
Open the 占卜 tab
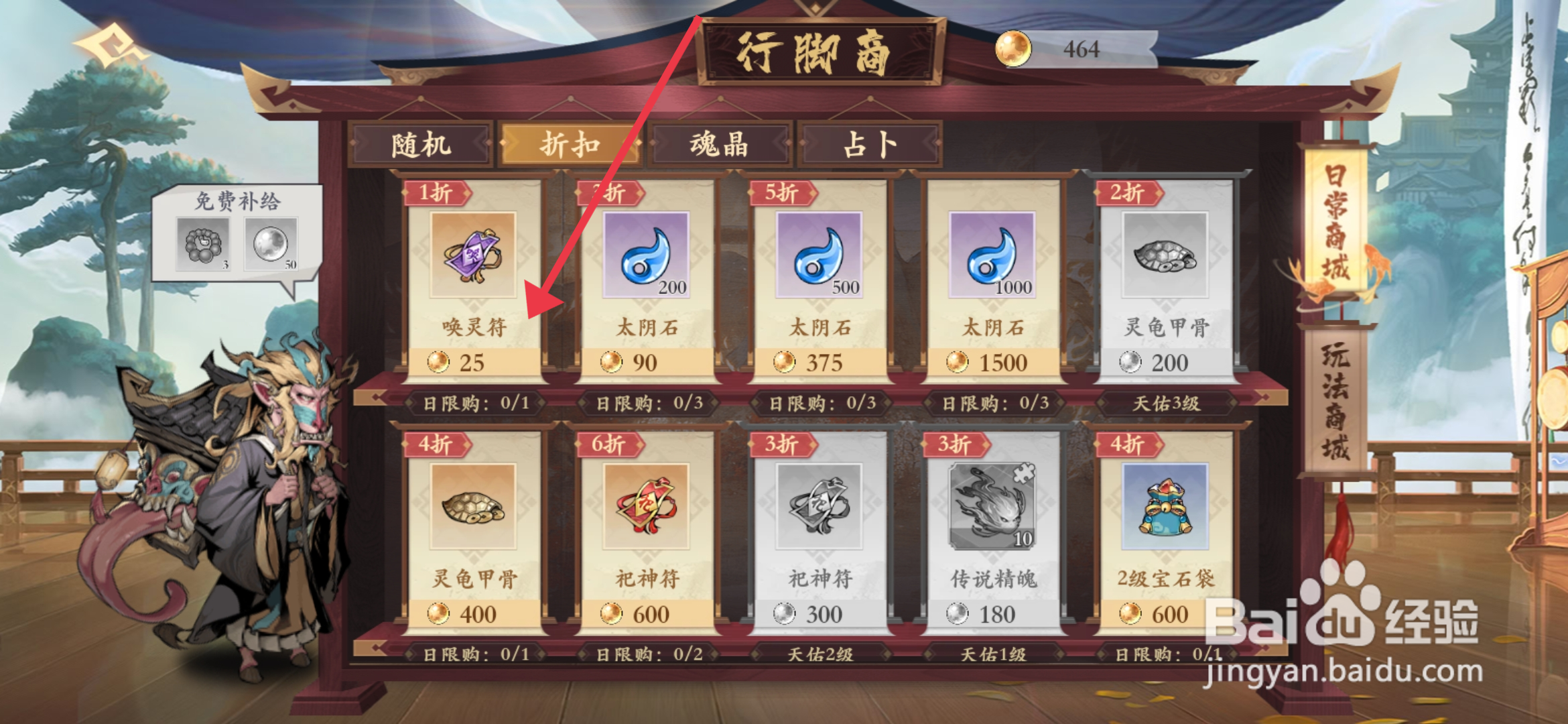click(x=869, y=144)
